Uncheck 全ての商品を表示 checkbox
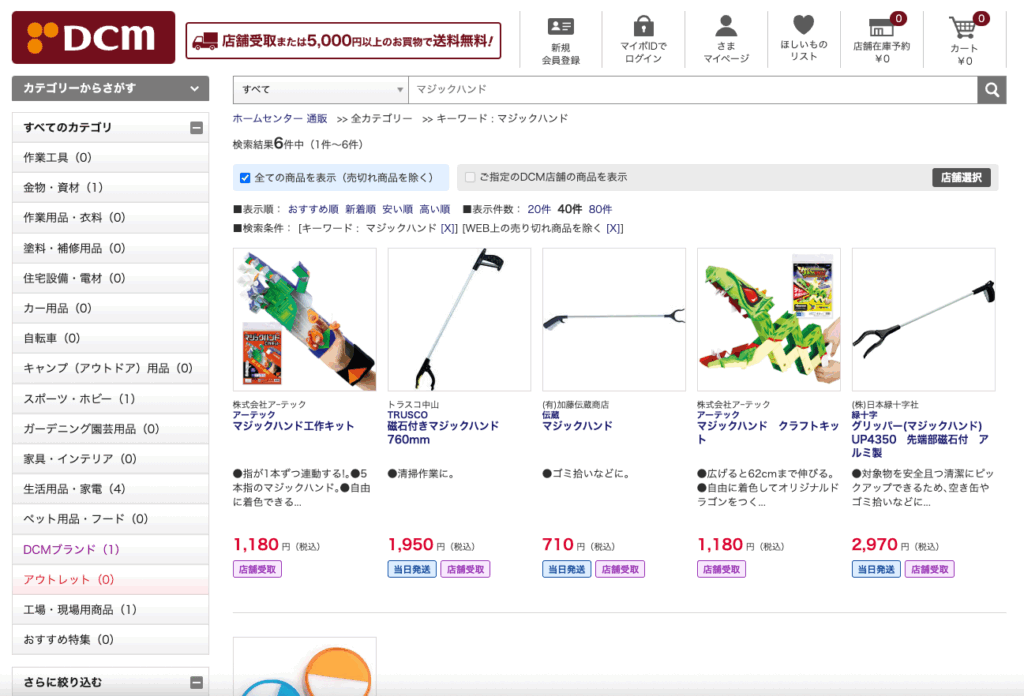Viewport: 1024px width, 696px height. coord(245,178)
